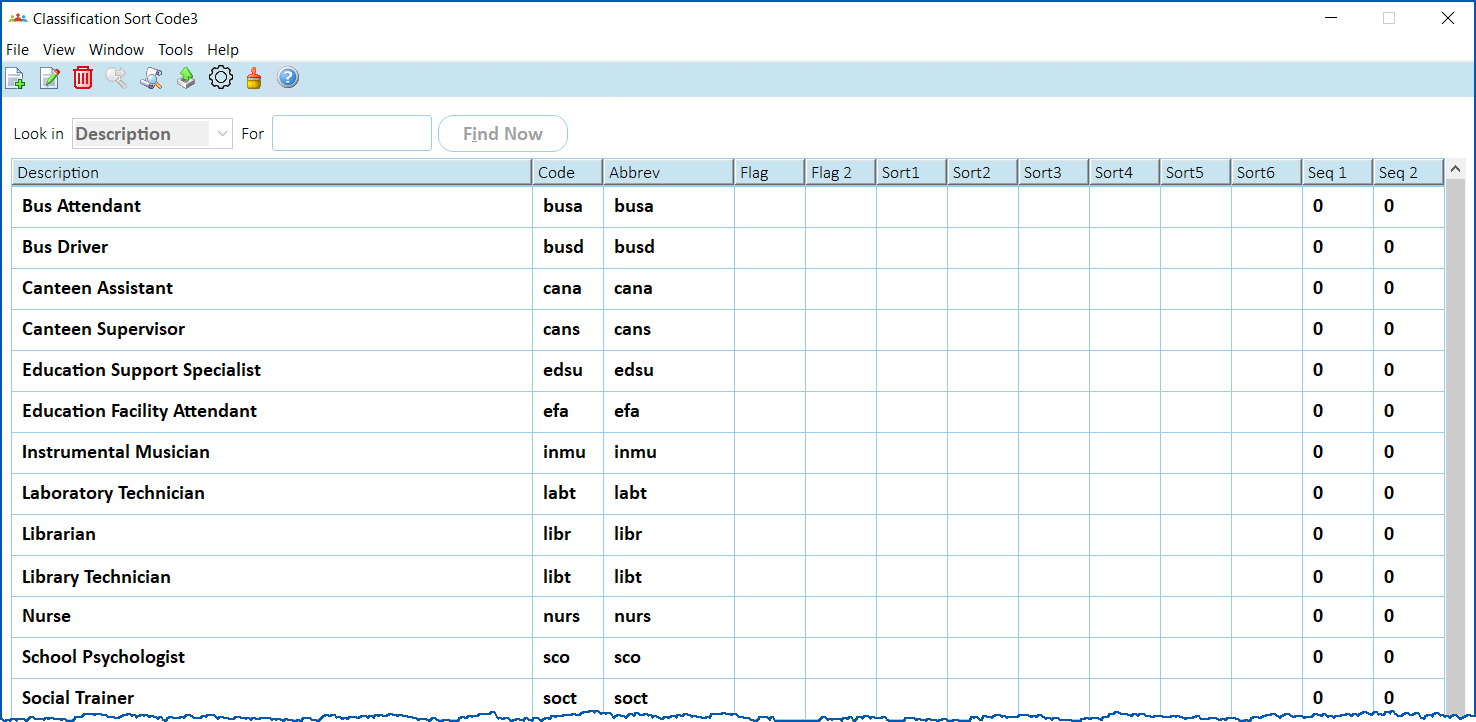
Task: Click the red Delete trash icon
Action: pyautogui.click(x=83, y=78)
